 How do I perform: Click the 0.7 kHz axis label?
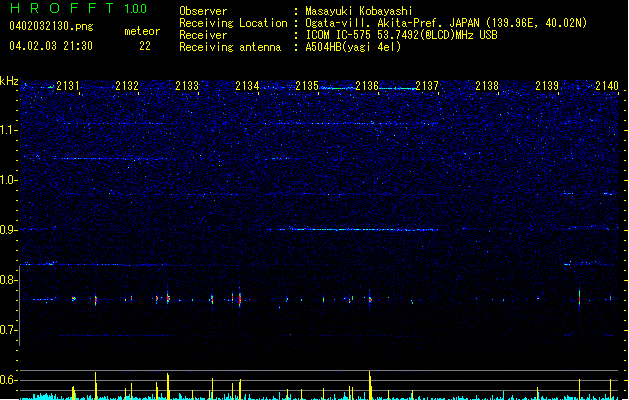click(x=8, y=330)
